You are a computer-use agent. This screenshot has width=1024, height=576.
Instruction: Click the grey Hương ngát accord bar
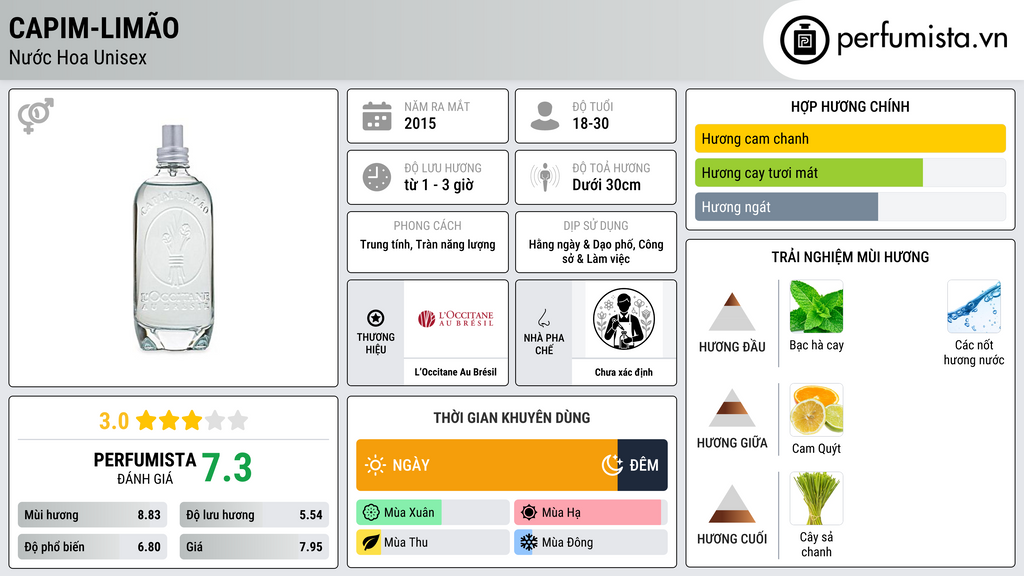tap(786, 207)
